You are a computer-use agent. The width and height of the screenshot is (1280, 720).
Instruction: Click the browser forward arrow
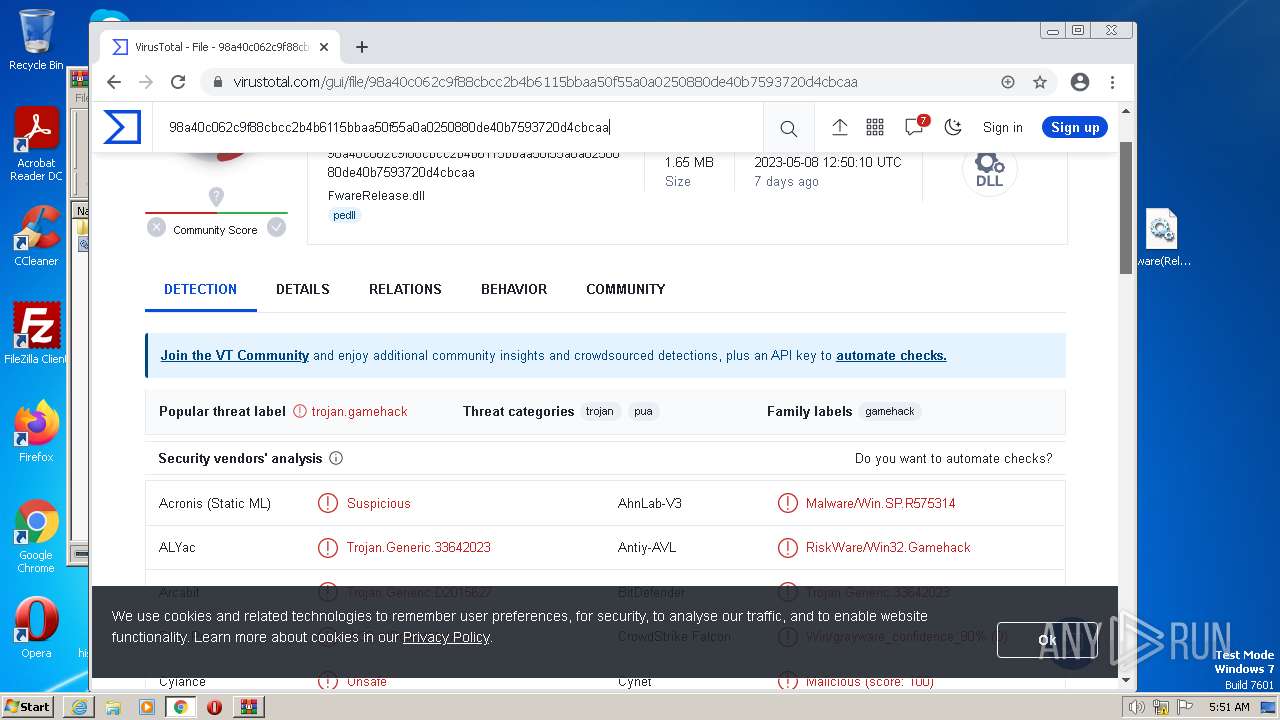click(146, 82)
